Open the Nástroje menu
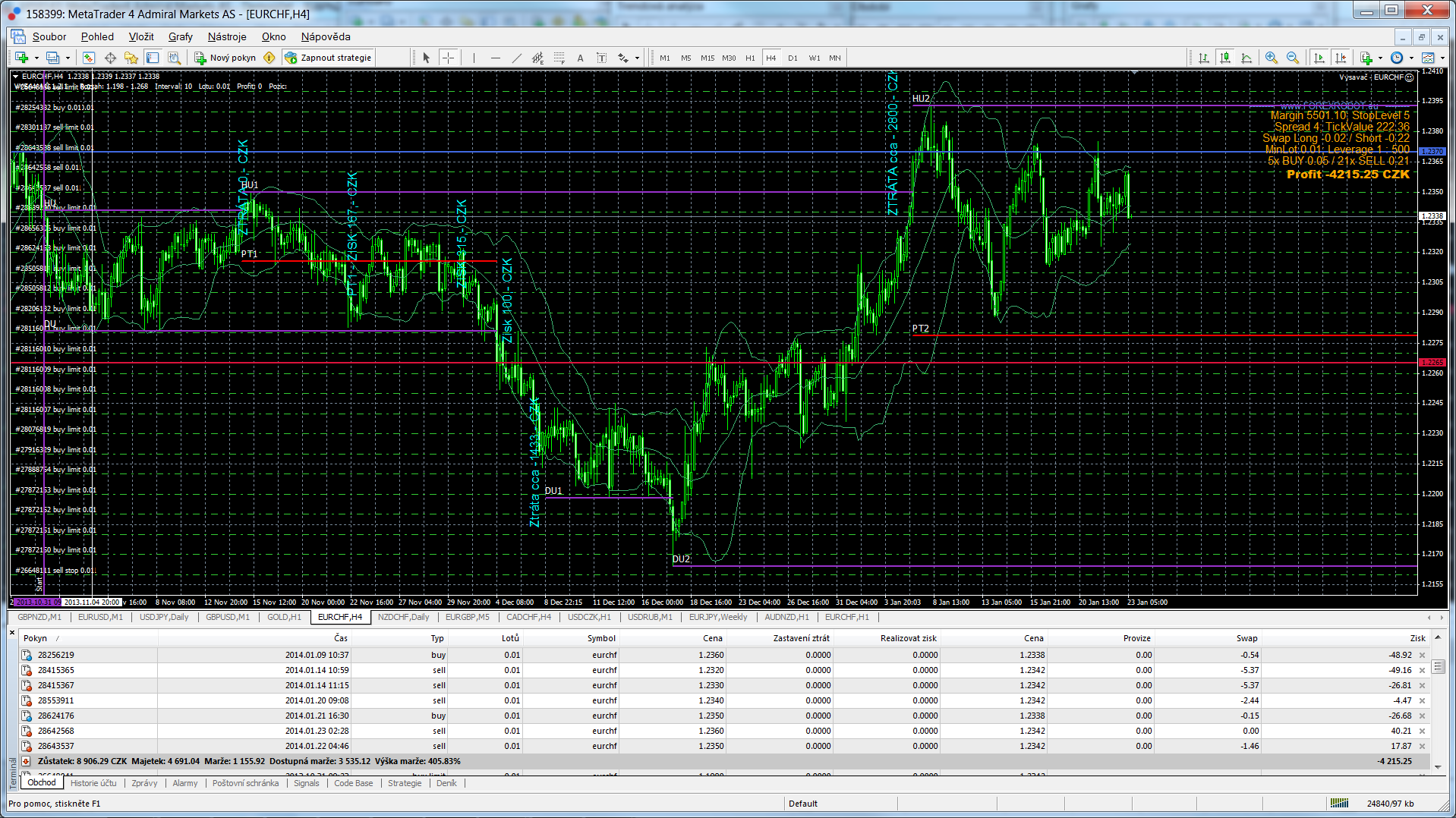The height and width of the screenshot is (818, 1456). (x=227, y=36)
